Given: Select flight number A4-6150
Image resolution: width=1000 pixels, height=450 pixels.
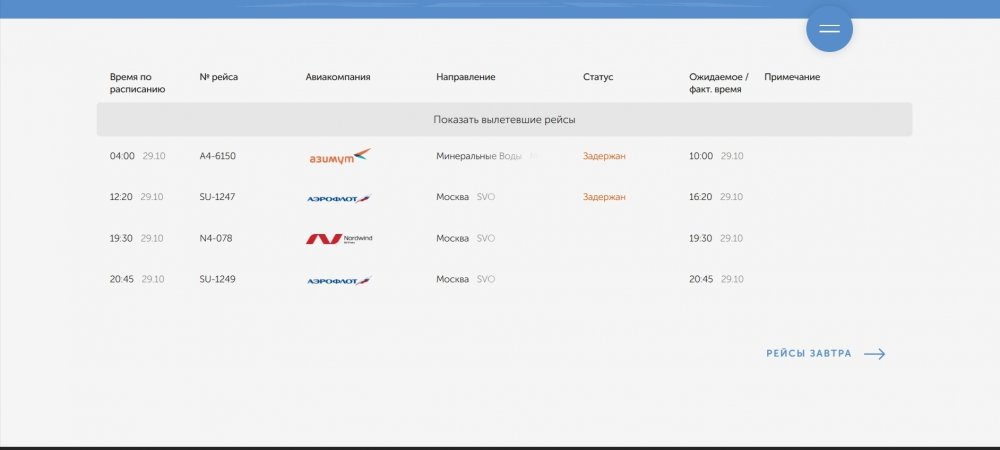Looking at the screenshot, I should click(x=217, y=156).
